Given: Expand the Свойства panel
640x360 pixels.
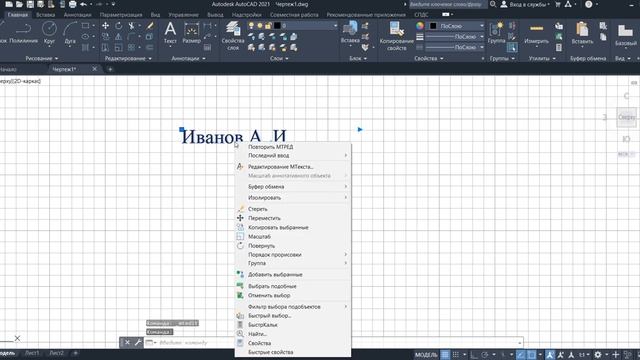Looking at the screenshot, I should (x=429, y=58).
